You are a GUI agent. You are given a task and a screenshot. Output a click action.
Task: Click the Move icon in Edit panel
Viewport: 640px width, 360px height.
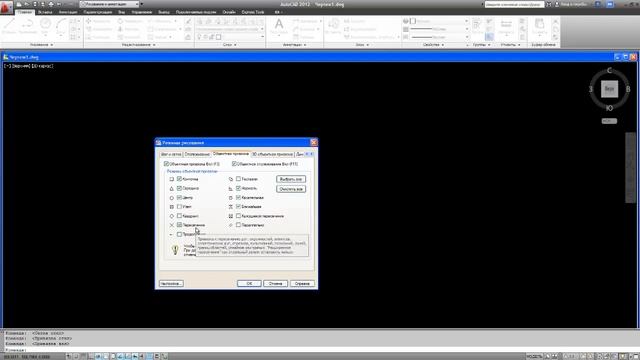(x=88, y=21)
